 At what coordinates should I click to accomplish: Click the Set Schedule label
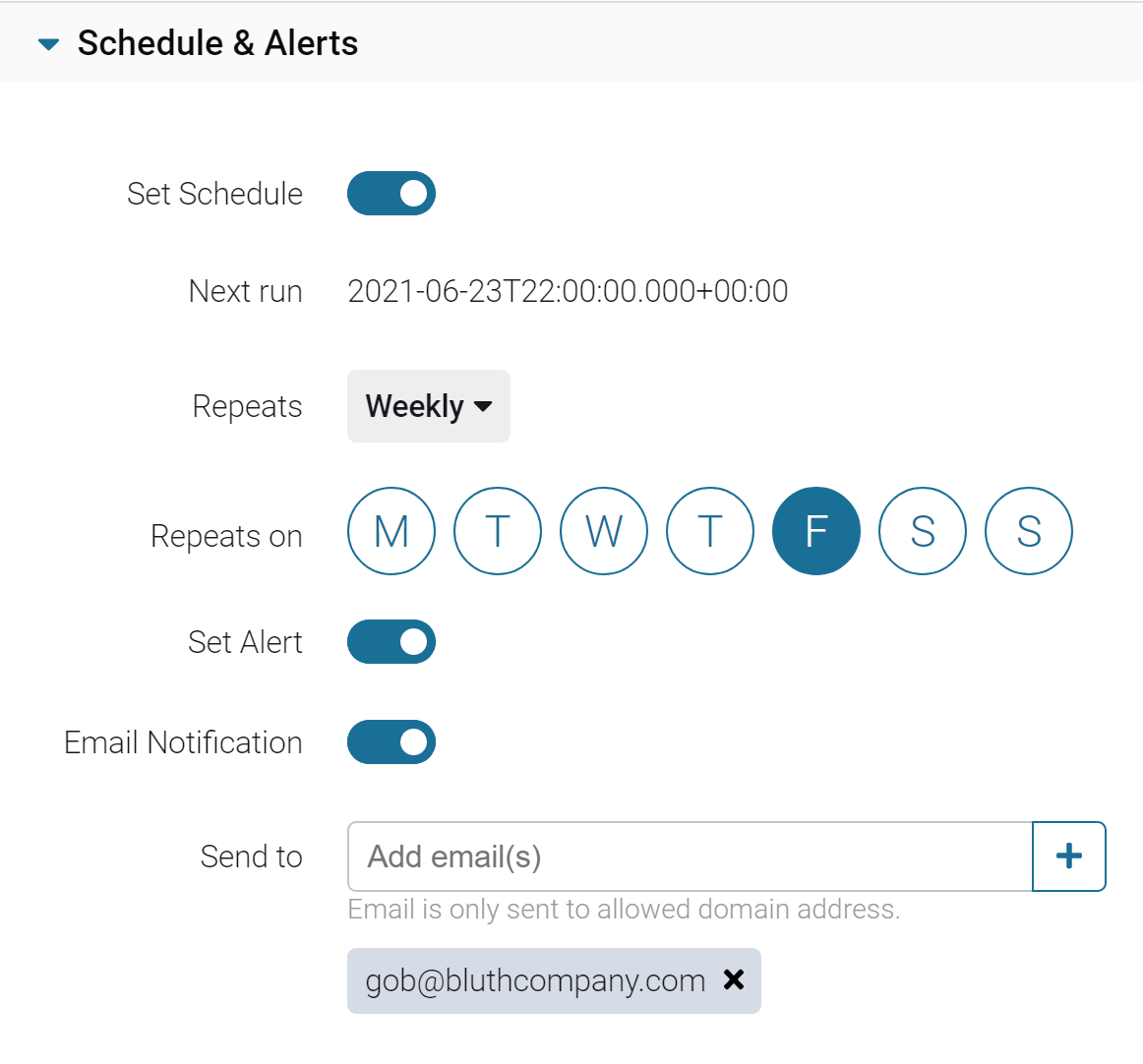(x=214, y=194)
